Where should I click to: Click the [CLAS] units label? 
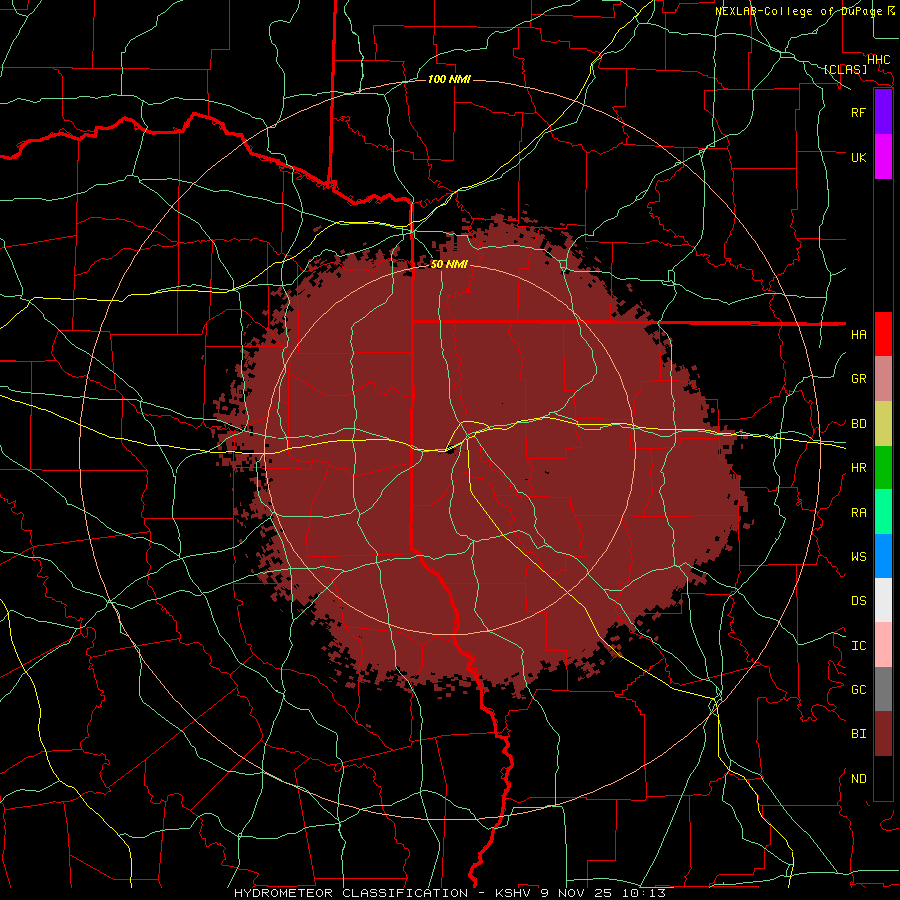point(845,69)
